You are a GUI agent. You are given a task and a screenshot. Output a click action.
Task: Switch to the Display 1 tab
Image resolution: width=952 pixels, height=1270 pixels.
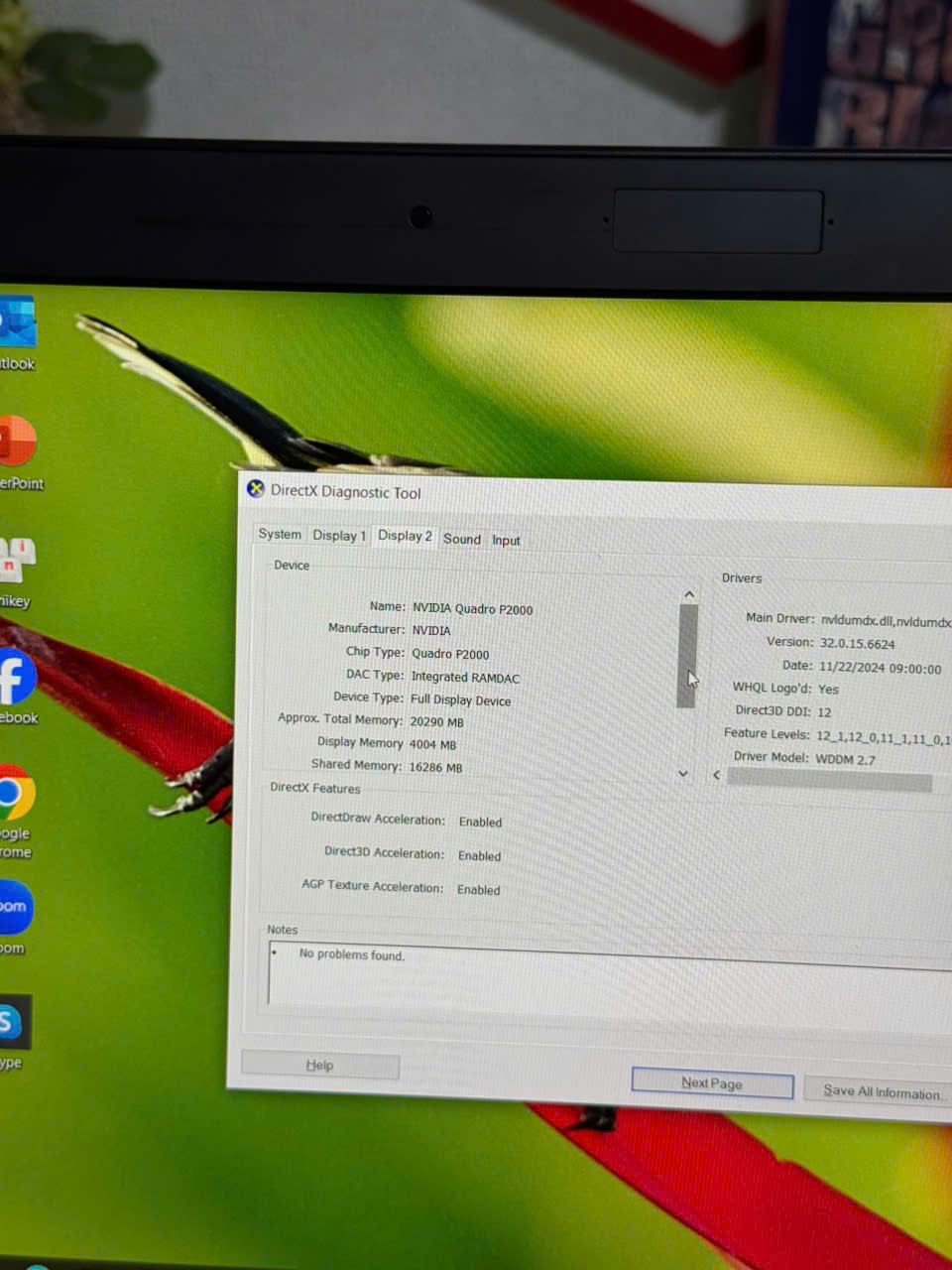[x=339, y=536]
